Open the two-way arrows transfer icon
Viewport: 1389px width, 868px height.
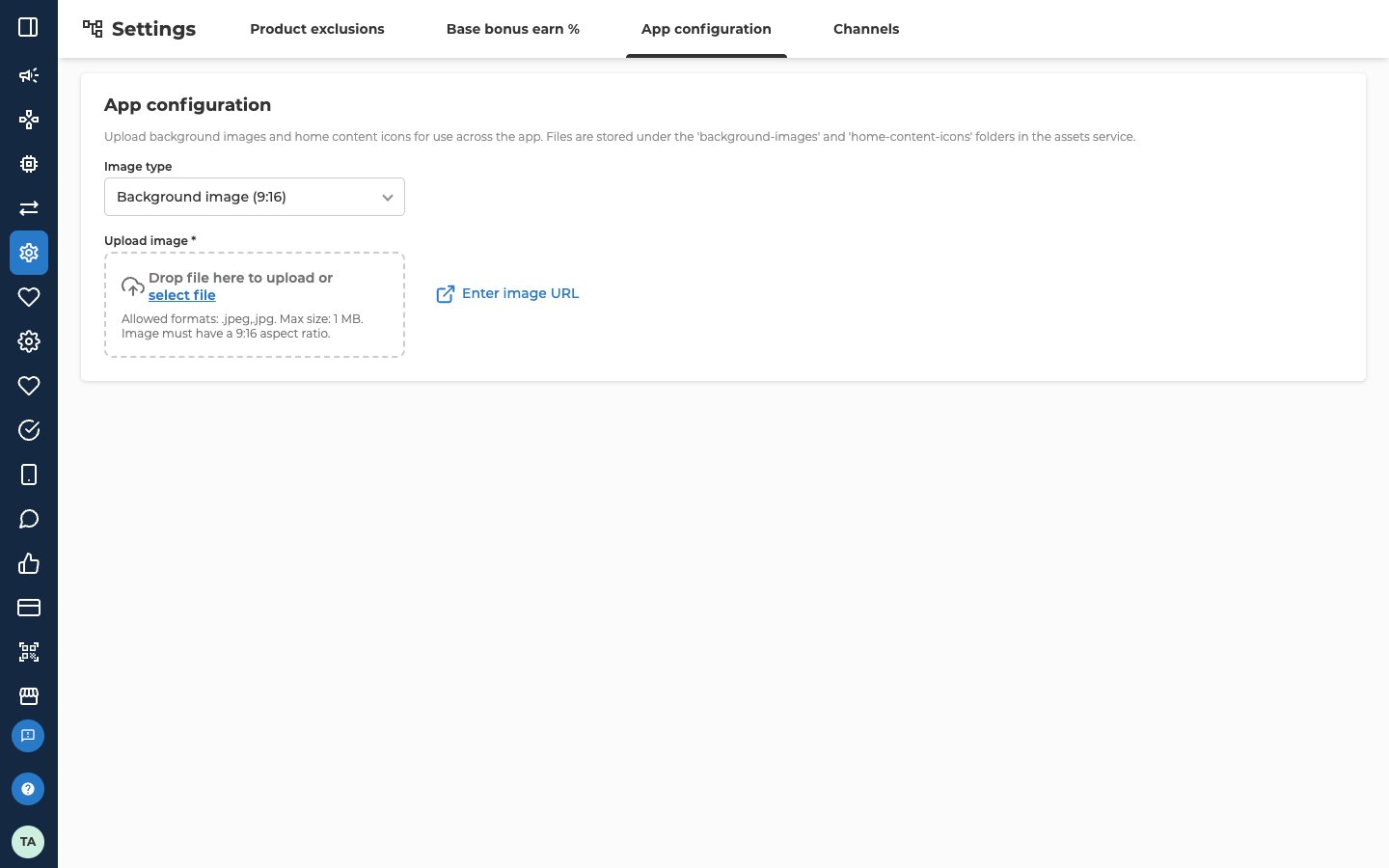pos(28,208)
